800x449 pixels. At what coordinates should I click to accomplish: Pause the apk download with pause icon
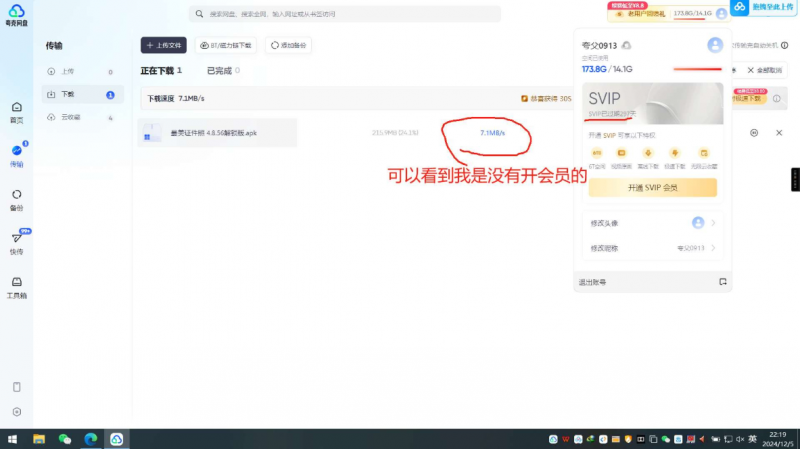[x=754, y=133]
